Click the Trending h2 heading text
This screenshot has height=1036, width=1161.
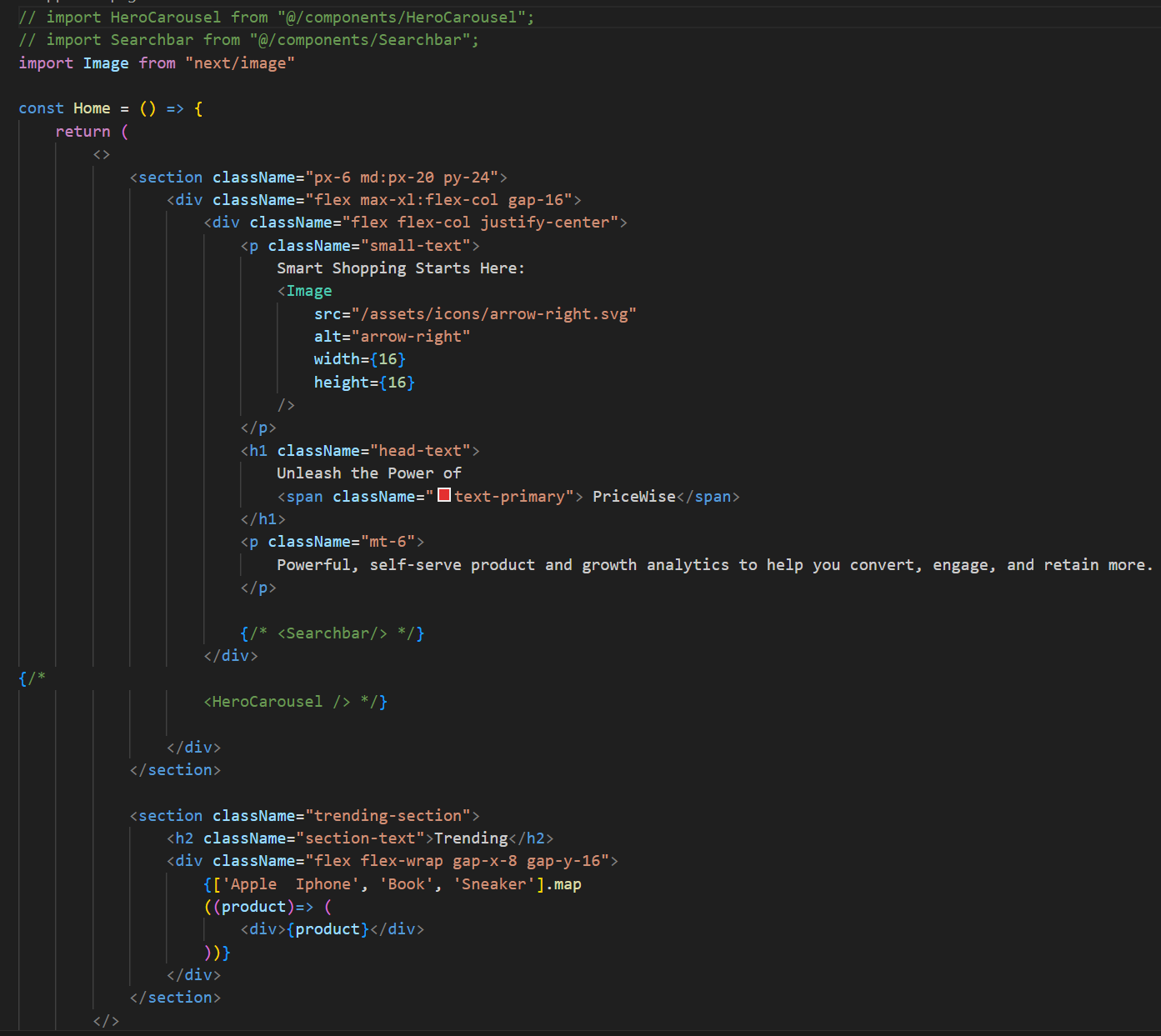tap(471, 838)
